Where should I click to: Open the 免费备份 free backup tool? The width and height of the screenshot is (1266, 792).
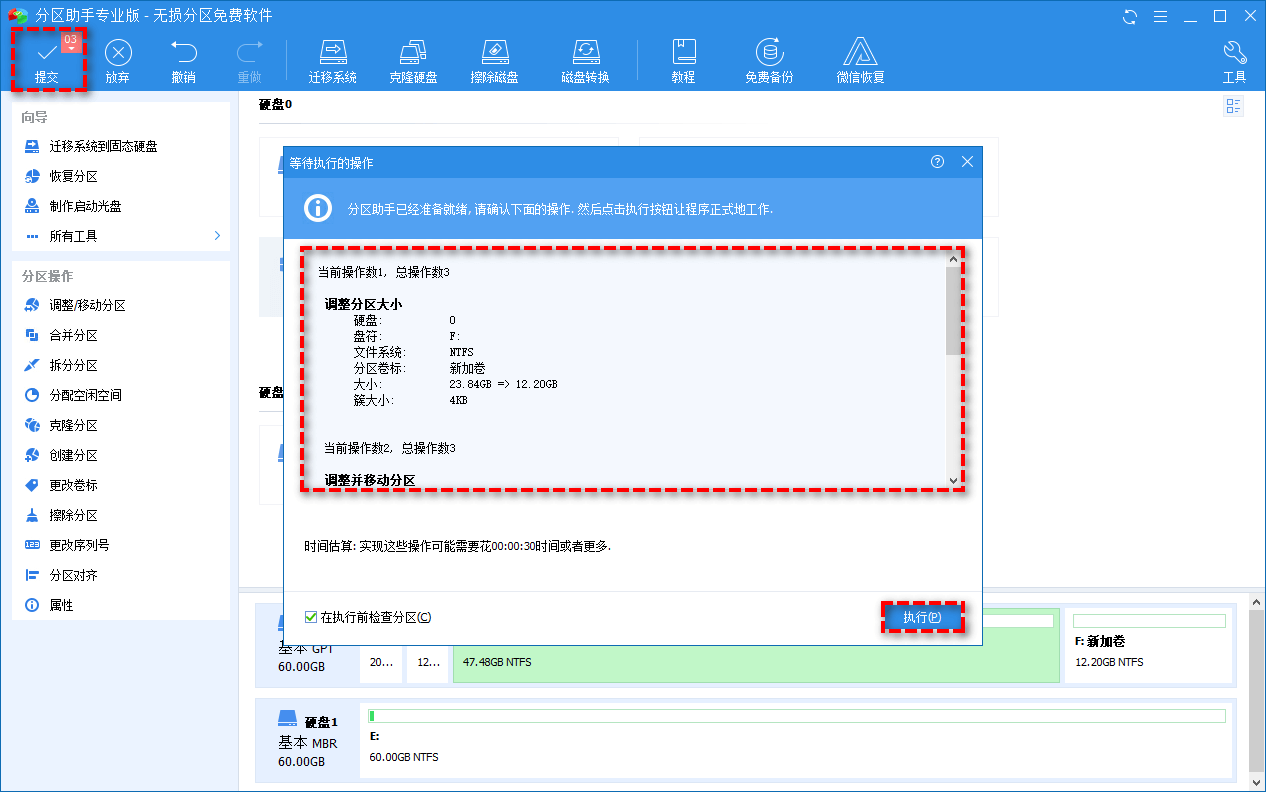click(x=768, y=59)
